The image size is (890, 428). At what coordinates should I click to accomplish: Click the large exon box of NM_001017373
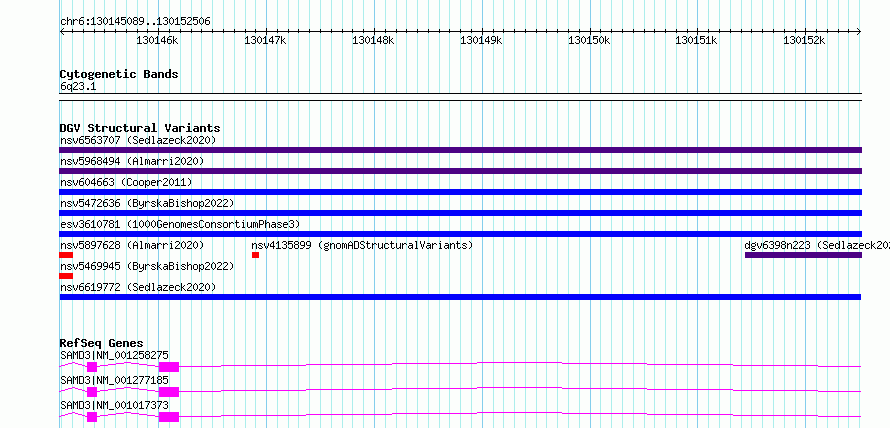pos(169,417)
